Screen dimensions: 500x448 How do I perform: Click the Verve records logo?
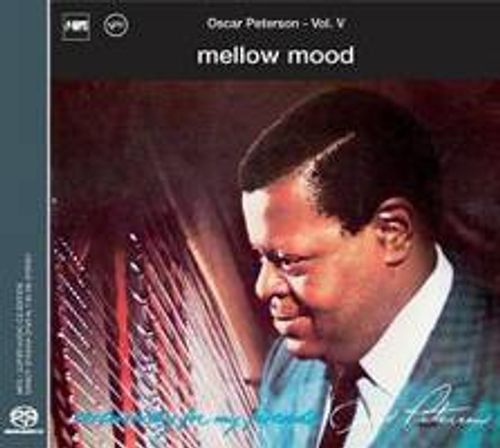(x=116, y=26)
